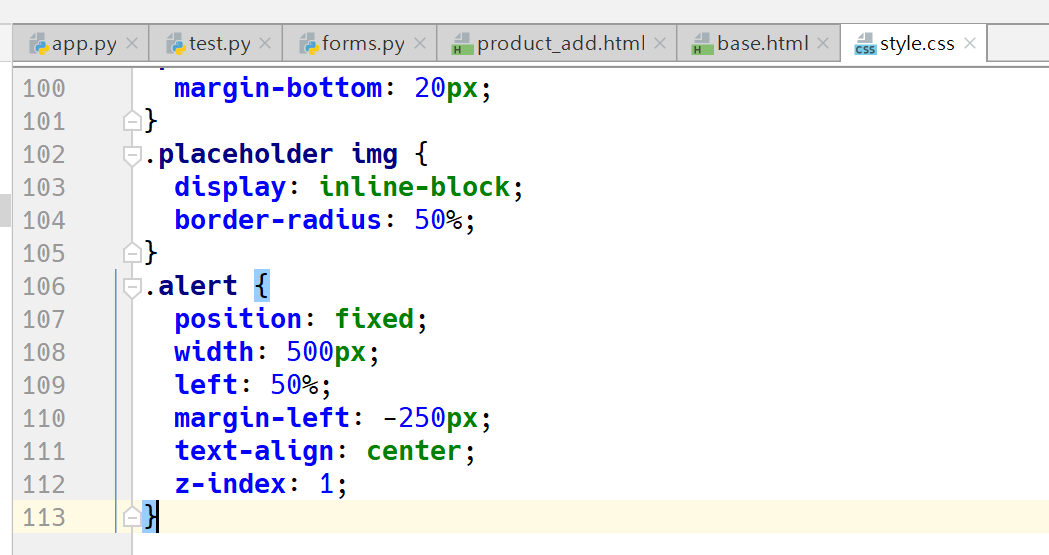Image resolution: width=1049 pixels, height=555 pixels.
Task: Click the Python file icon on app.py
Action: coord(39,44)
